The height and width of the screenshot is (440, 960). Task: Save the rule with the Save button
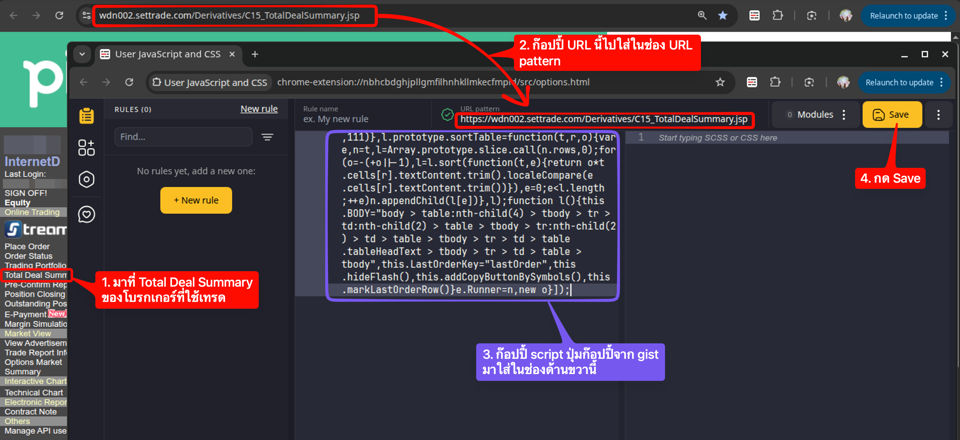coord(892,114)
